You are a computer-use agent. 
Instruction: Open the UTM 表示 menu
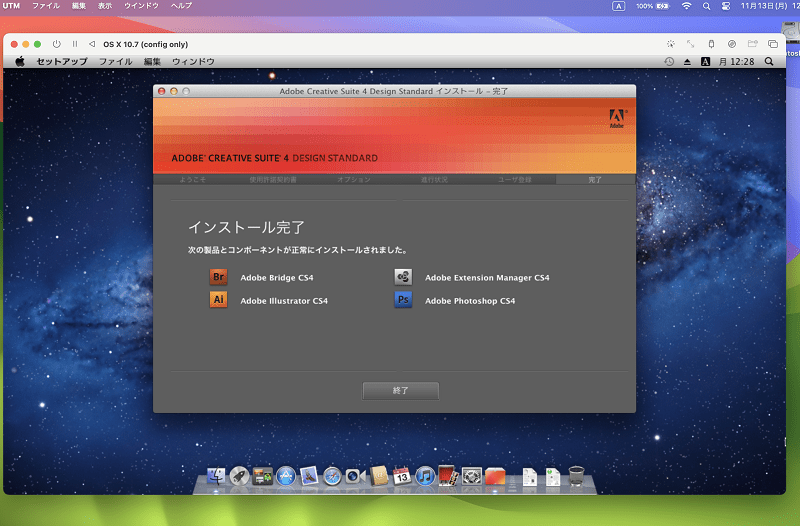[x=105, y=6]
